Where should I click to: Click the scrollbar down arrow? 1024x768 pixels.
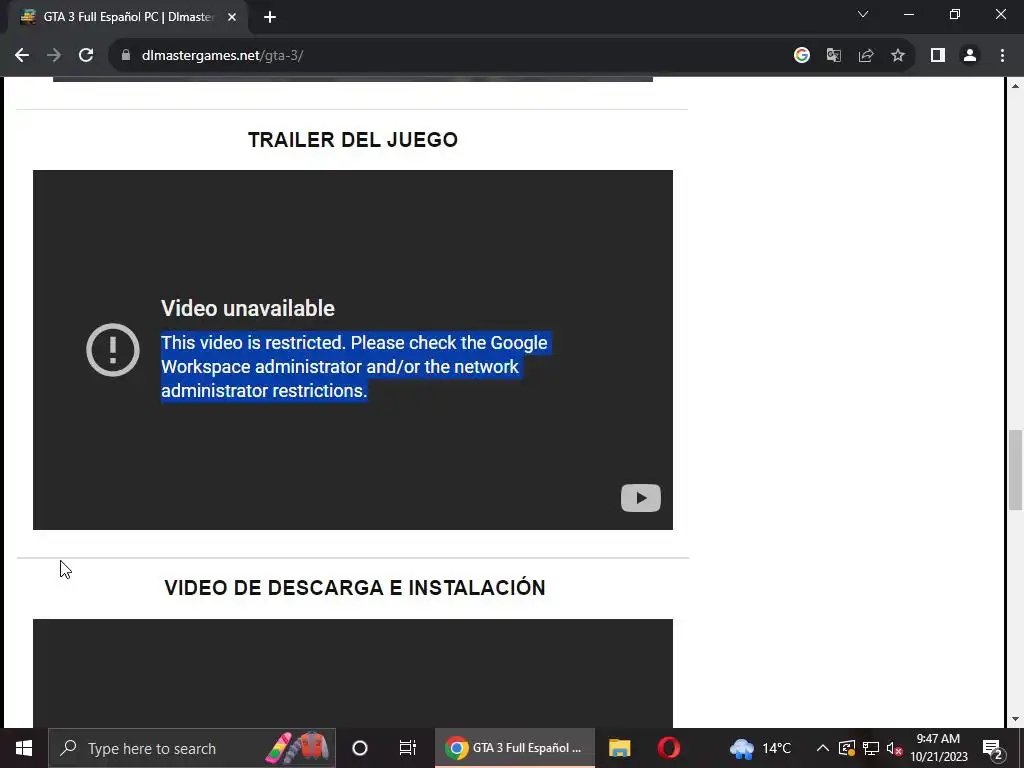1015,719
